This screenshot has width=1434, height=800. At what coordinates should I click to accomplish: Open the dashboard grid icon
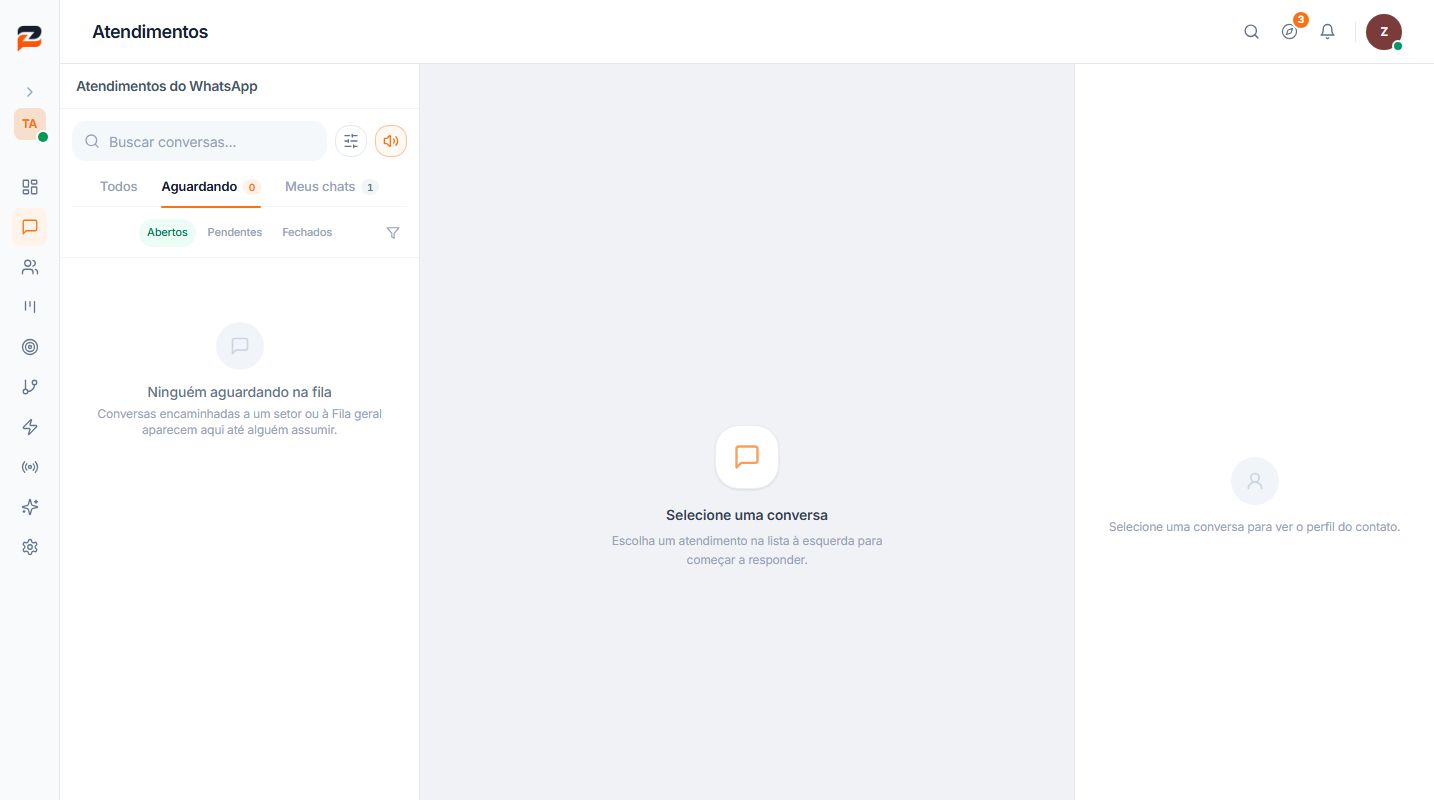click(30, 187)
